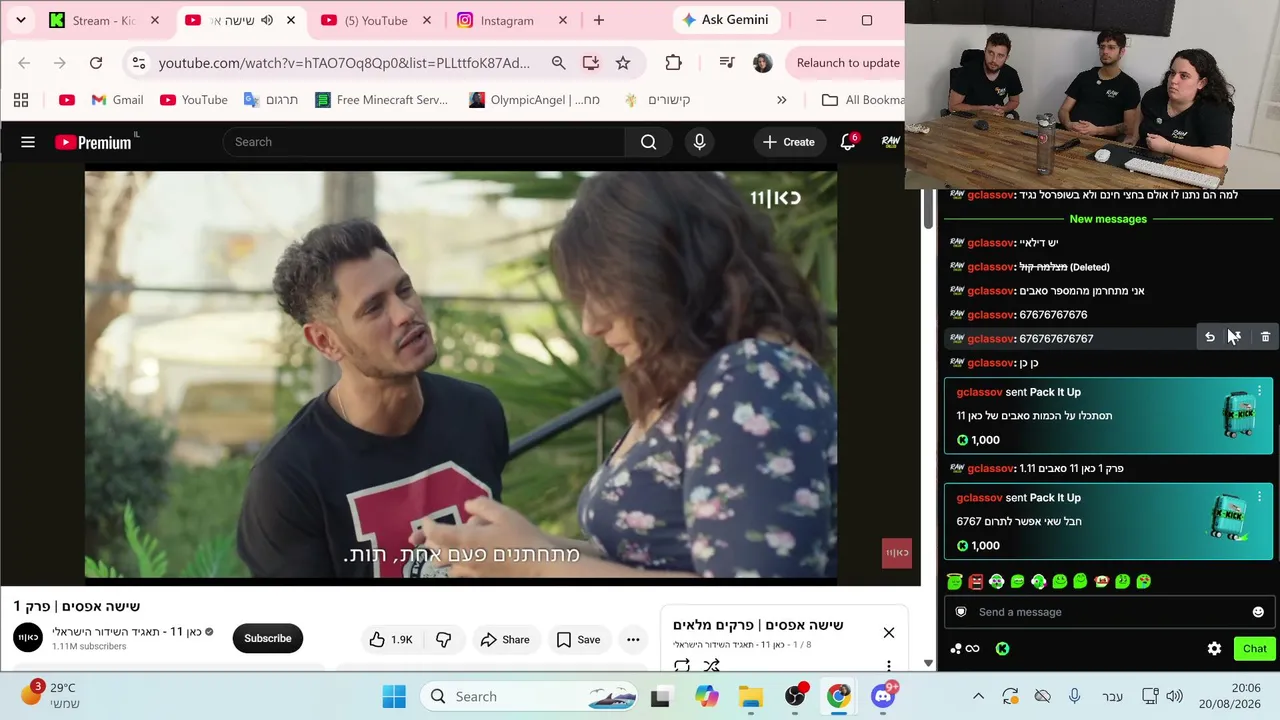Show hidden bookmarks with the double chevron
This screenshot has height=720, width=1280.
click(x=782, y=100)
